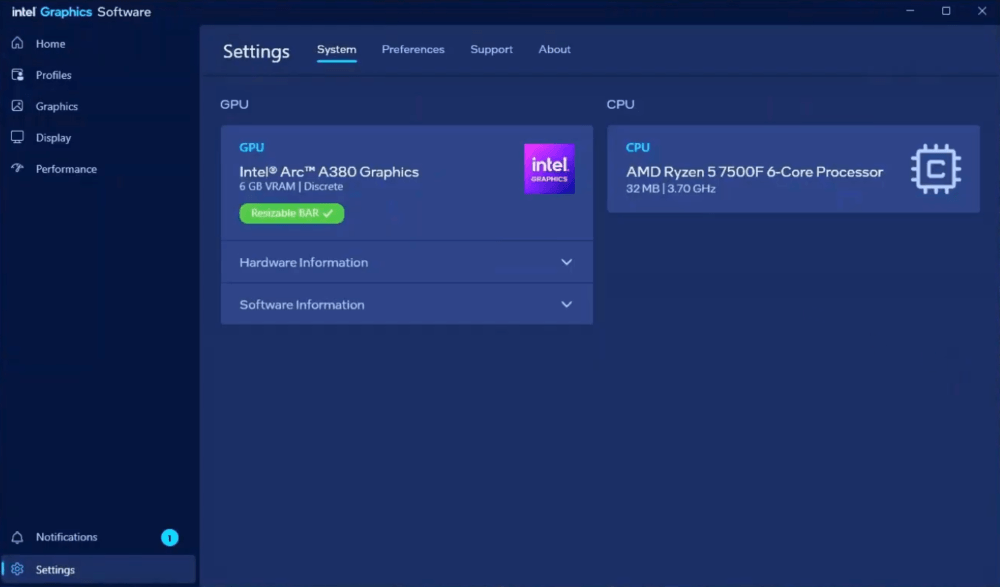Open Notifications label in sidebar
Image resolution: width=1000 pixels, height=587 pixels.
click(66, 537)
